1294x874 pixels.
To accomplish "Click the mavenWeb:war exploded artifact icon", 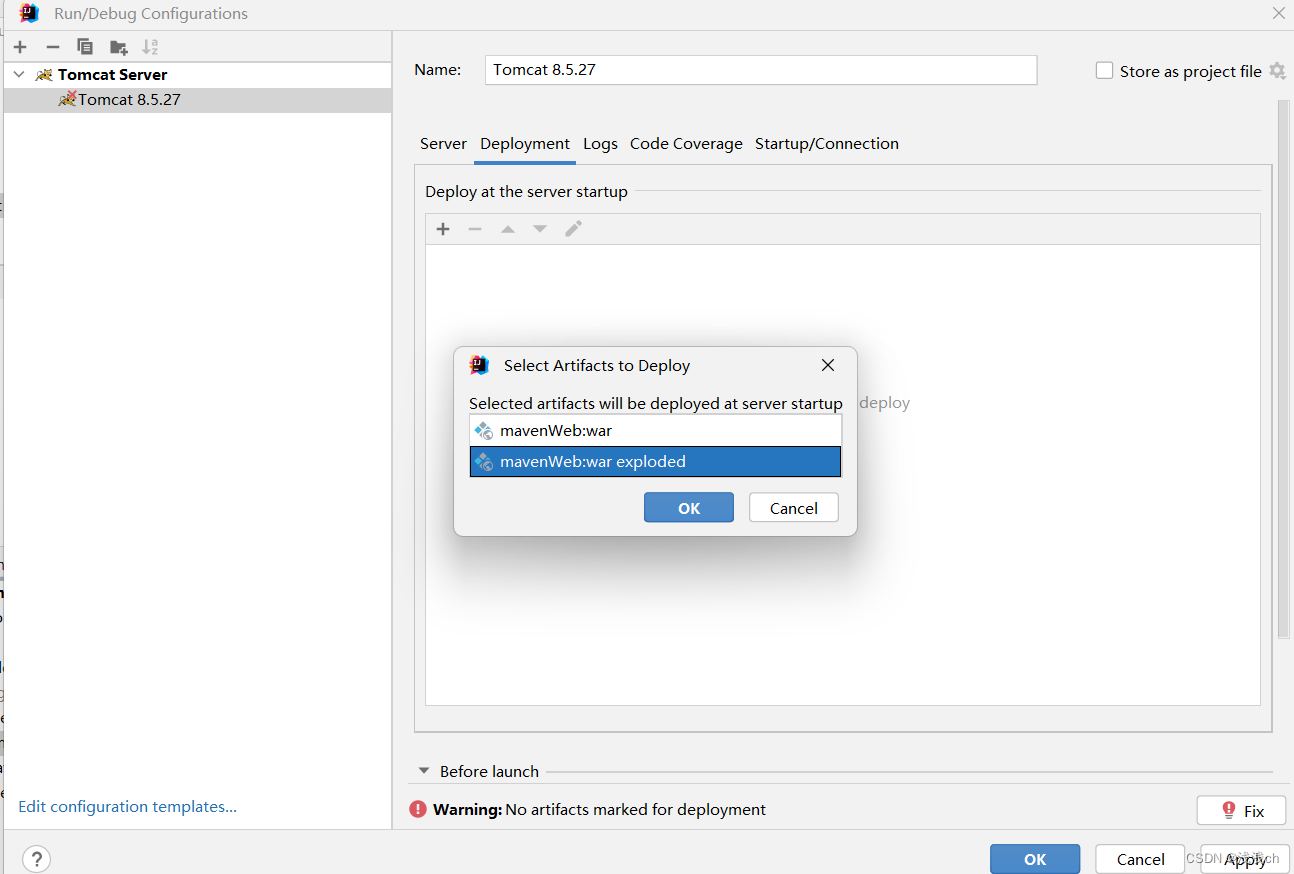I will click(484, 461).
